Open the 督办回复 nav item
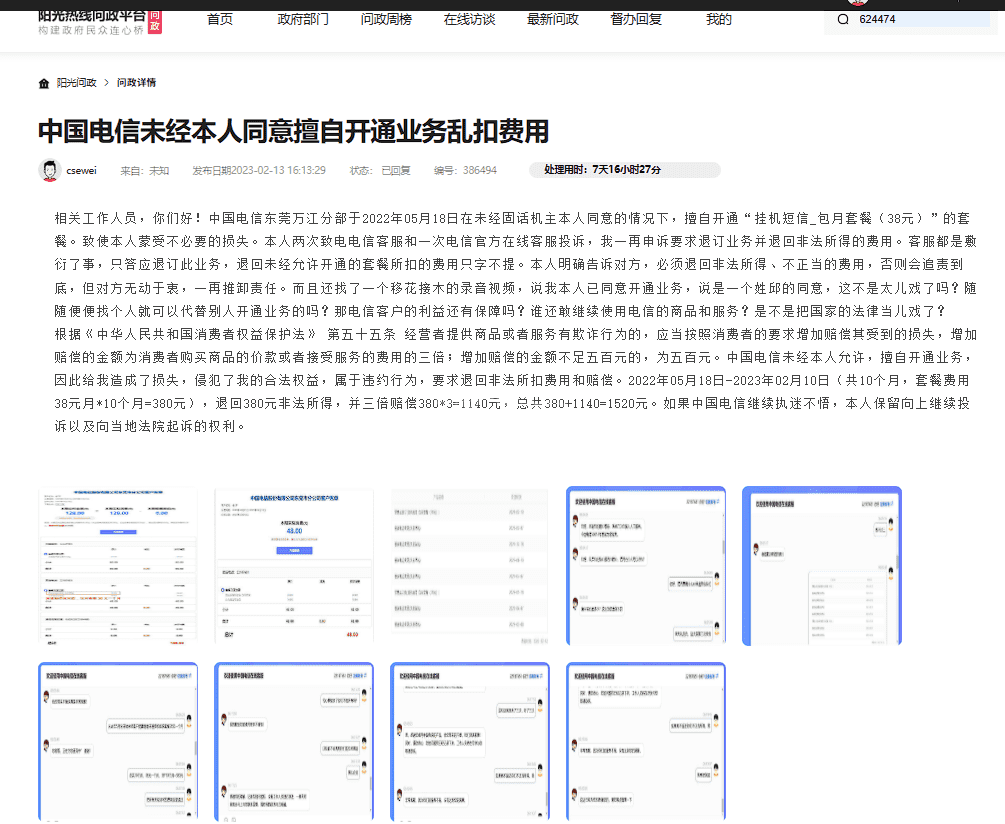This screenshot has width=1005, height=824. coord(636,19)
